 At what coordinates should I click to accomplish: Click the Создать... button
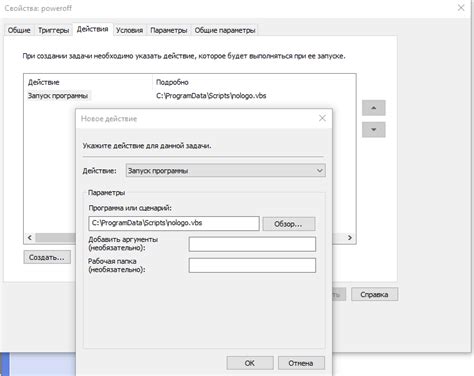click(47, 257)
